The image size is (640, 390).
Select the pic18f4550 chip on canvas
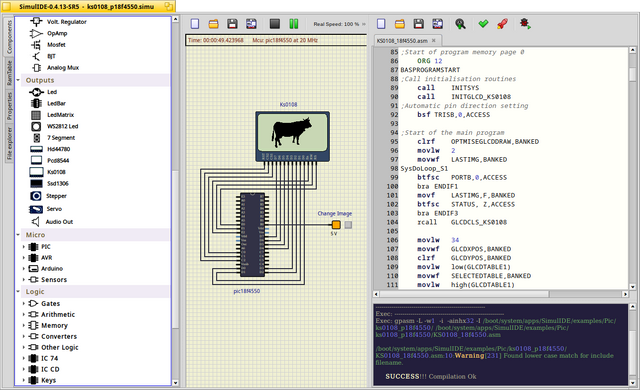click(252, 235)
